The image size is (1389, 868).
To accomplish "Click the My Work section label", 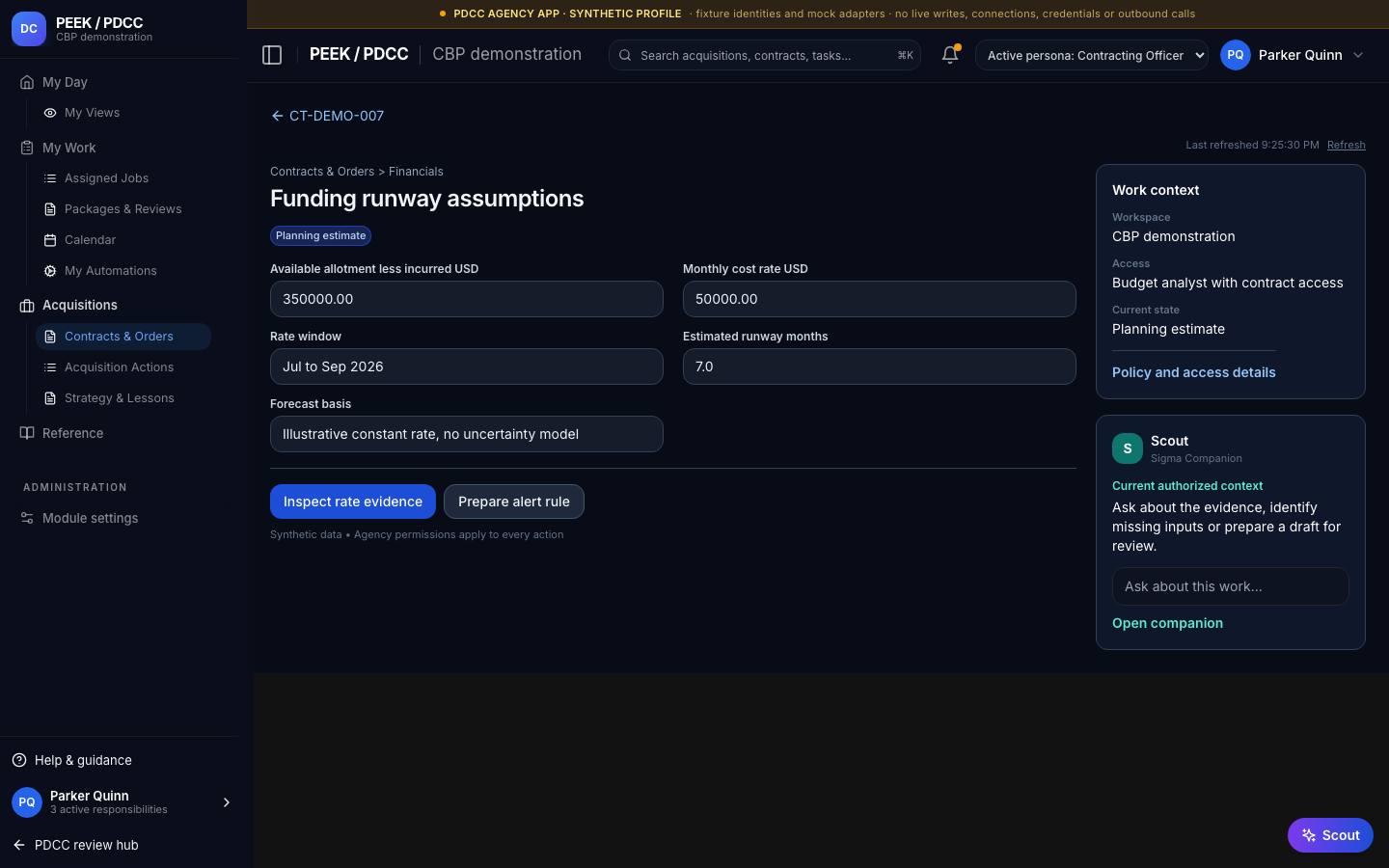I will pyautogui.click(x=69, y=148).
